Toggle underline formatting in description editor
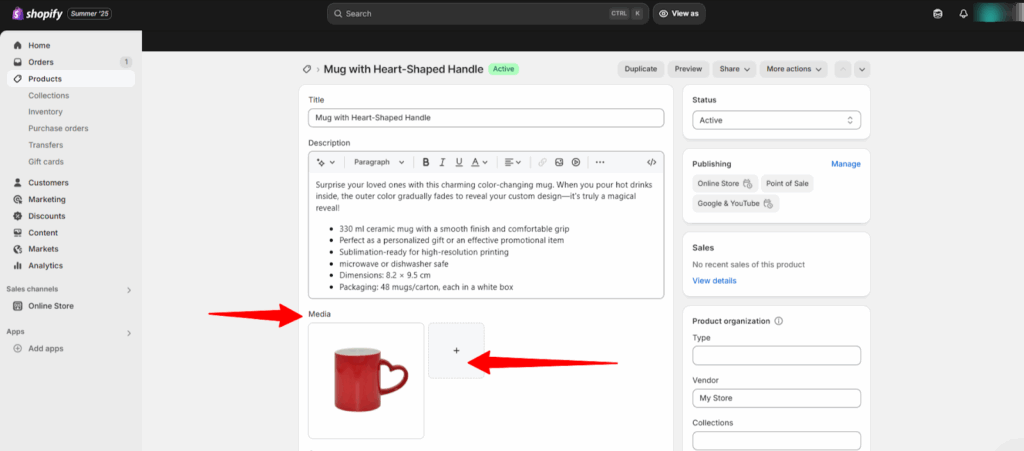The width and height of the screenshot is (1024, 451). point(459,162)
